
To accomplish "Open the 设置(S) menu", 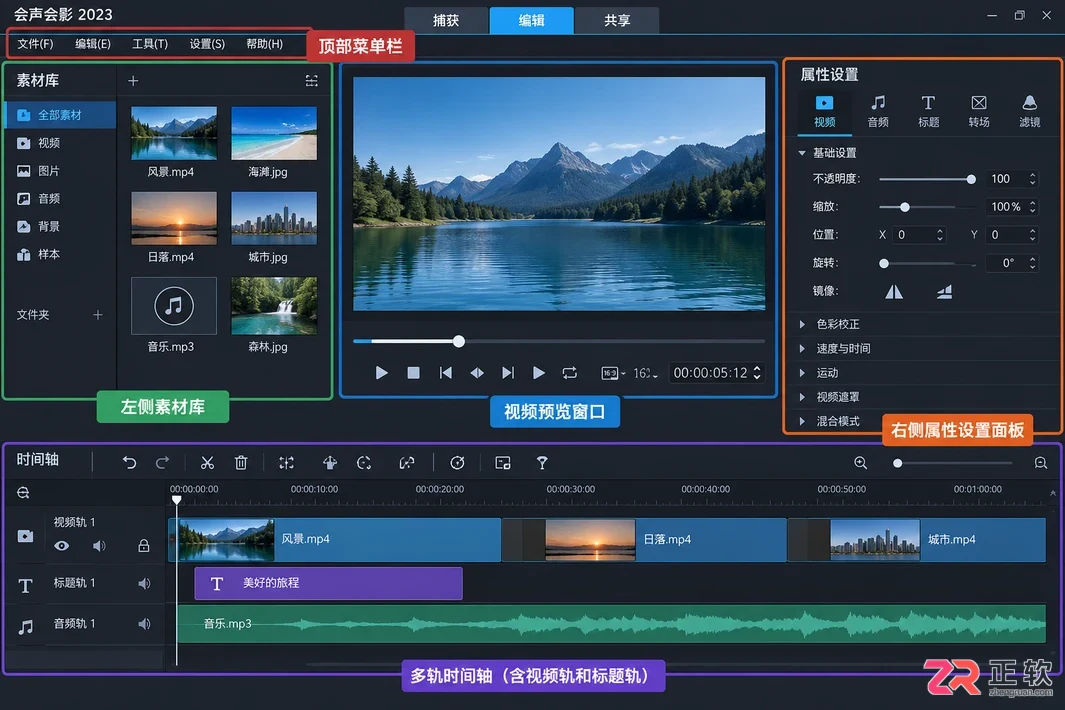I will click(x=207, y=44).
